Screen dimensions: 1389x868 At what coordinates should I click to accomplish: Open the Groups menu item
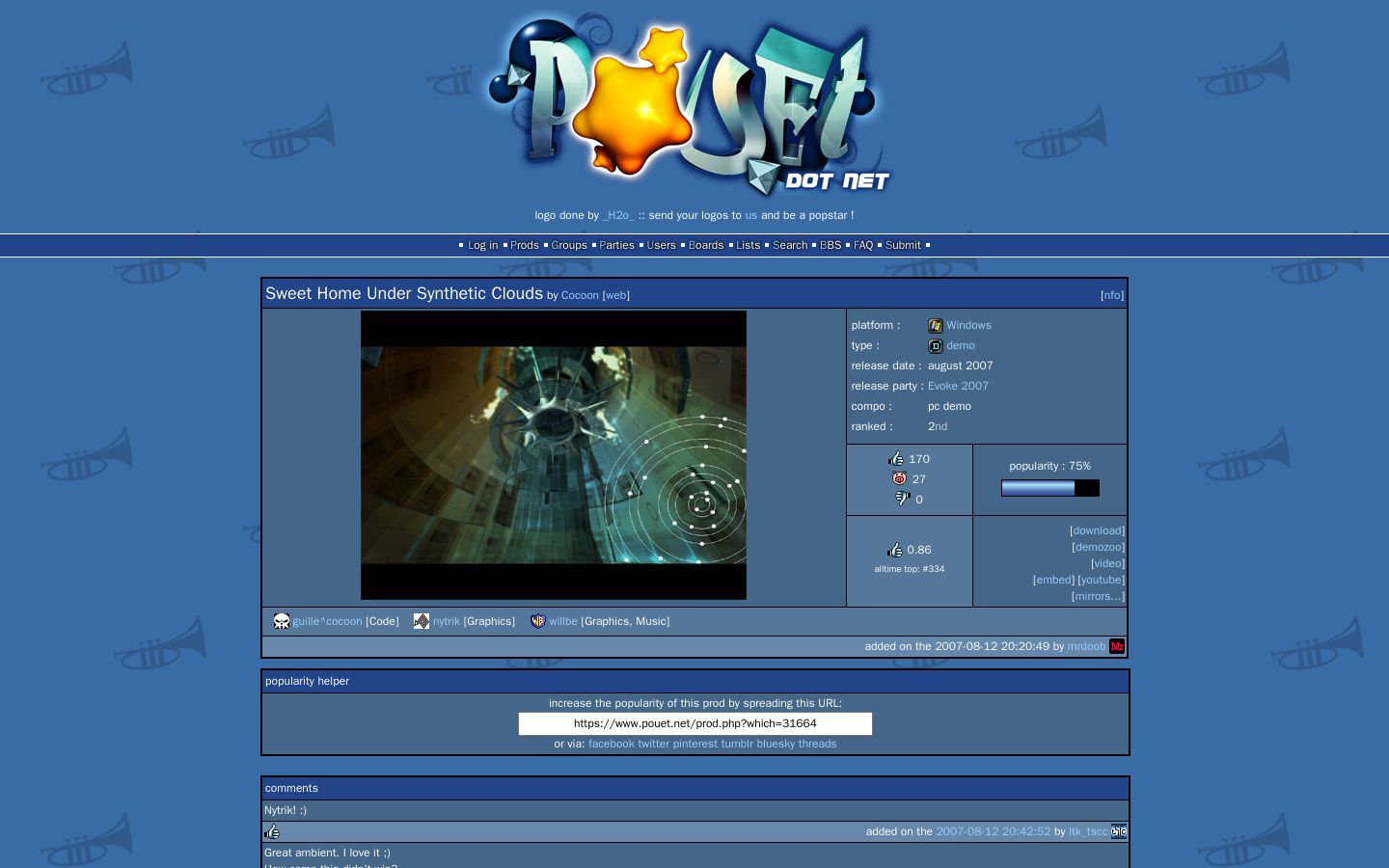[569, 245]
